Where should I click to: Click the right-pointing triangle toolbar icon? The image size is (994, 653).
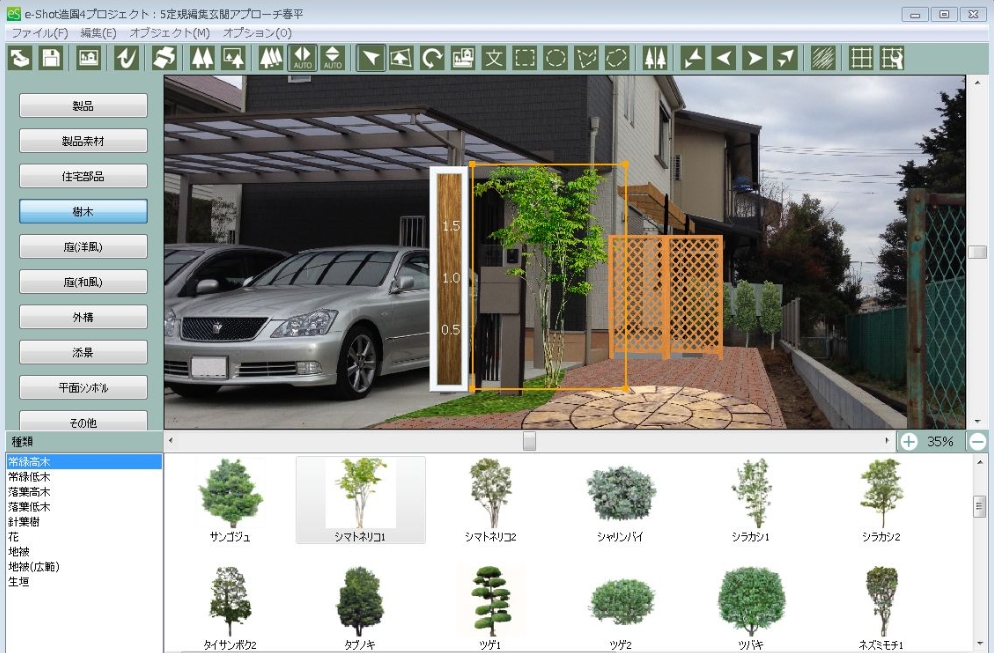[x=754, y=58]
